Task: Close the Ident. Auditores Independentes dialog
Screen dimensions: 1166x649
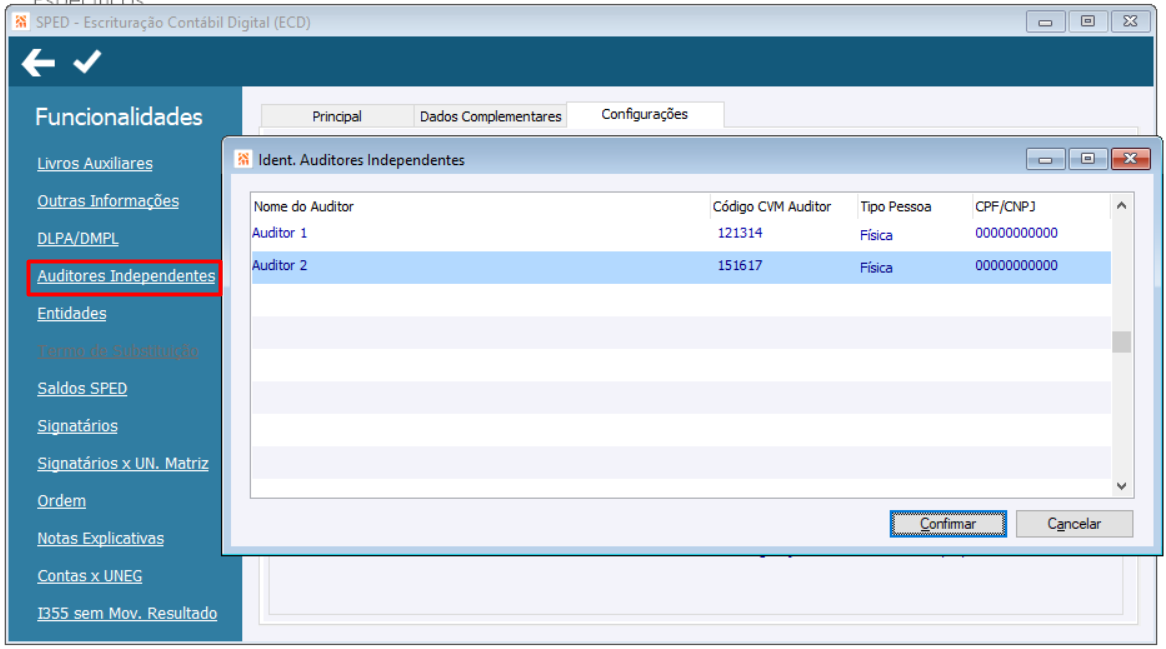Action: pyautogui.click(x=1130, y=158)
